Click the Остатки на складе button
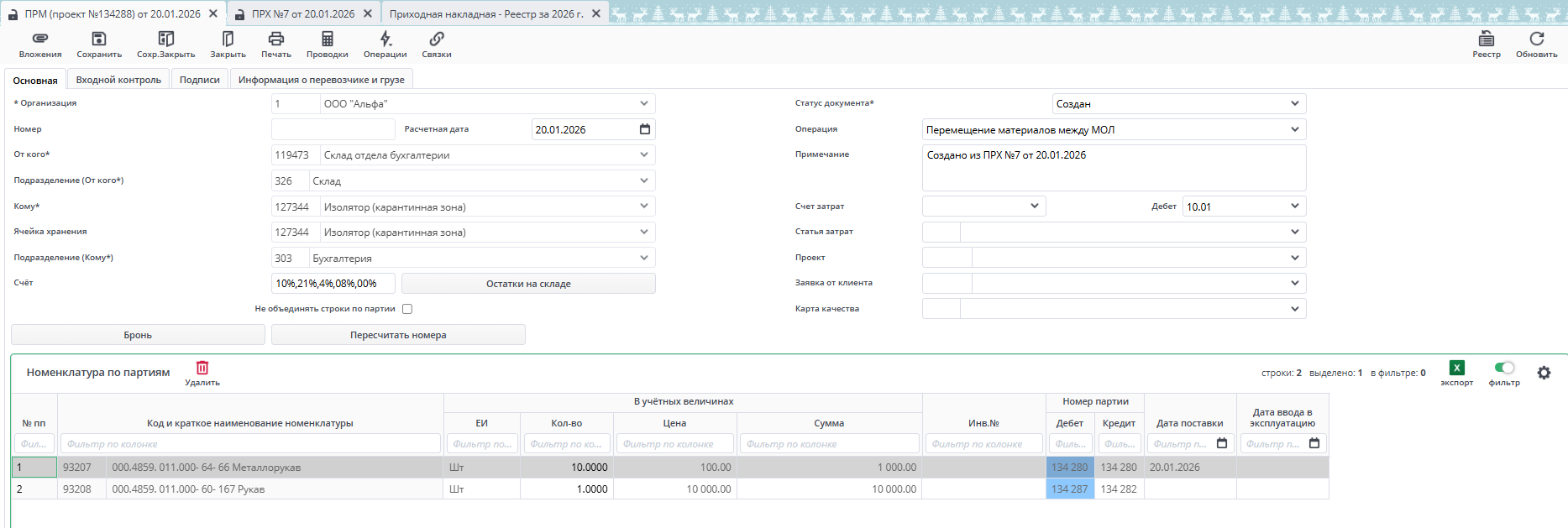 pyautogui.click(x=528, y=284)
